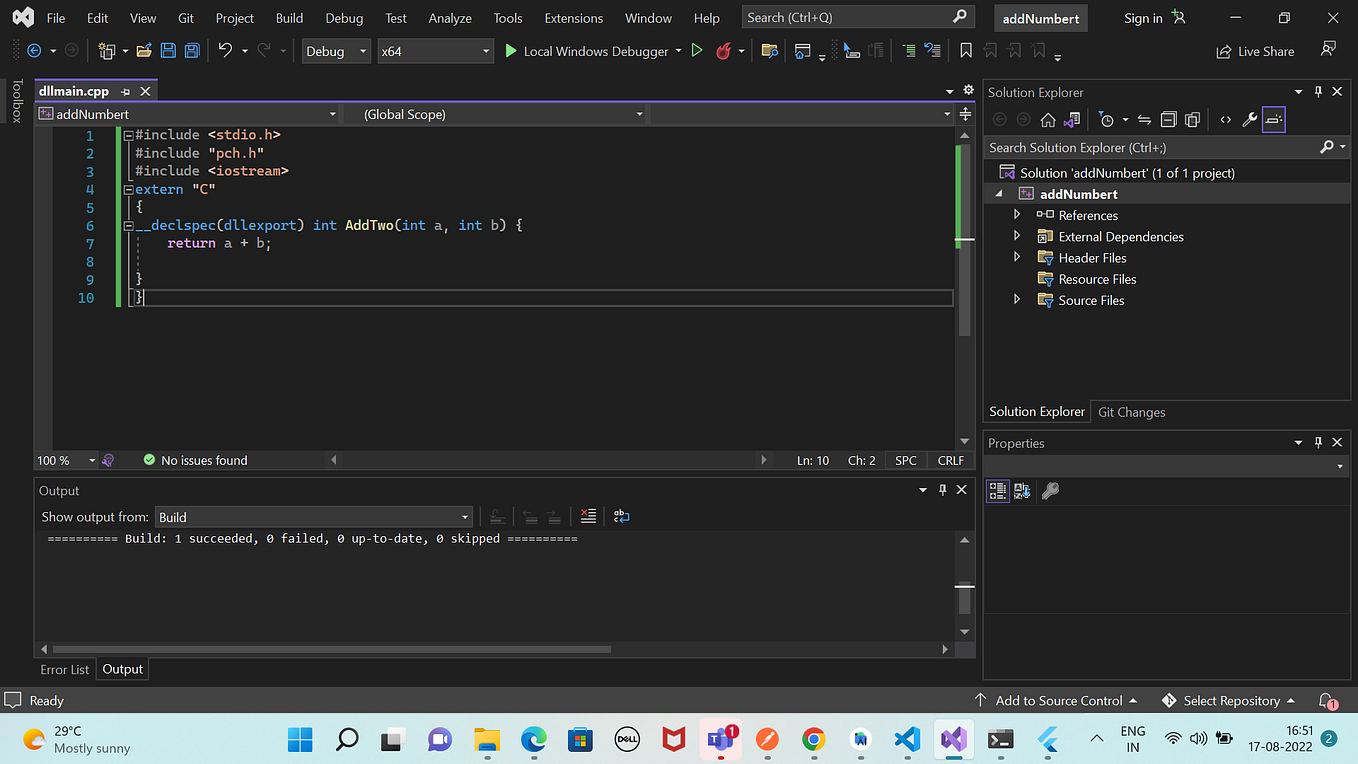Click the Save All double-disk icon
The image size is (1358, 764).
192,51
